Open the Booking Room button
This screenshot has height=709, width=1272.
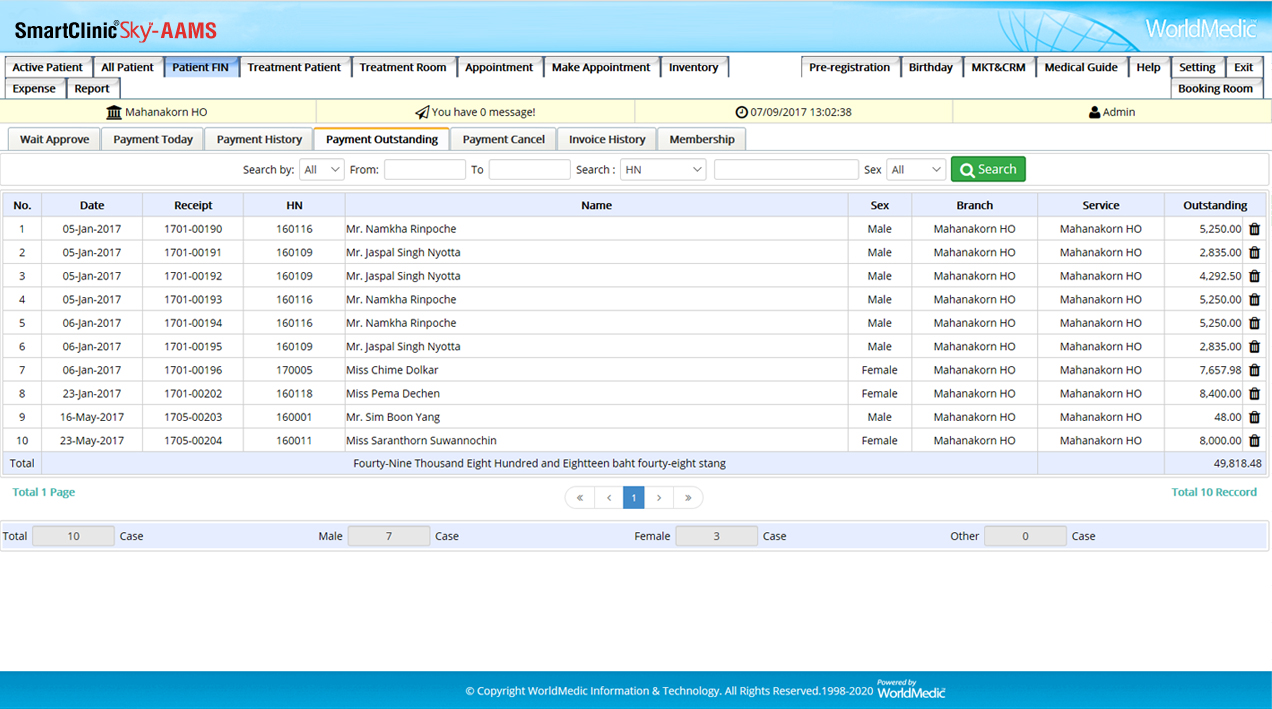(x=1214, y=88)
